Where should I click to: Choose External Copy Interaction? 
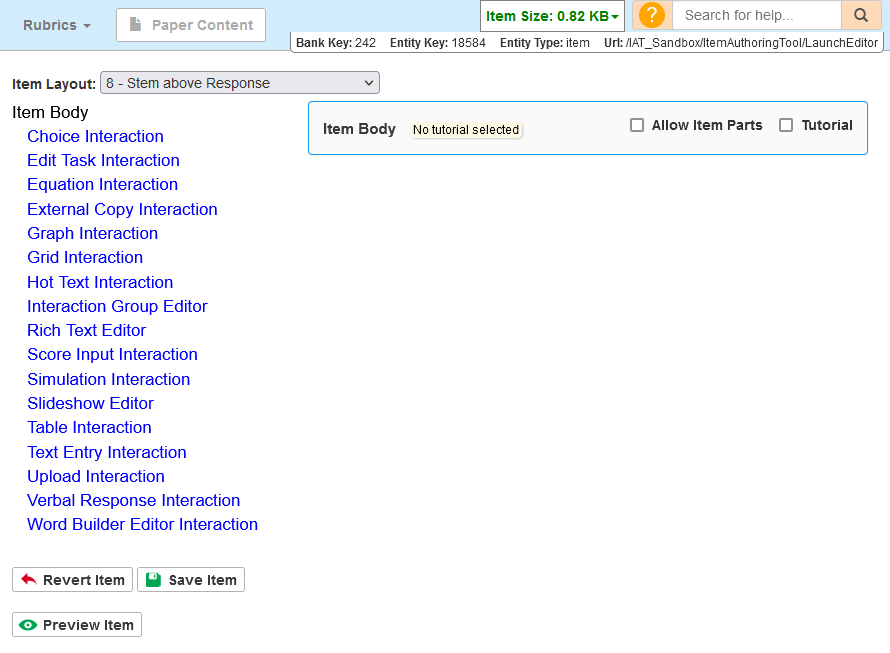click(122, 209)
